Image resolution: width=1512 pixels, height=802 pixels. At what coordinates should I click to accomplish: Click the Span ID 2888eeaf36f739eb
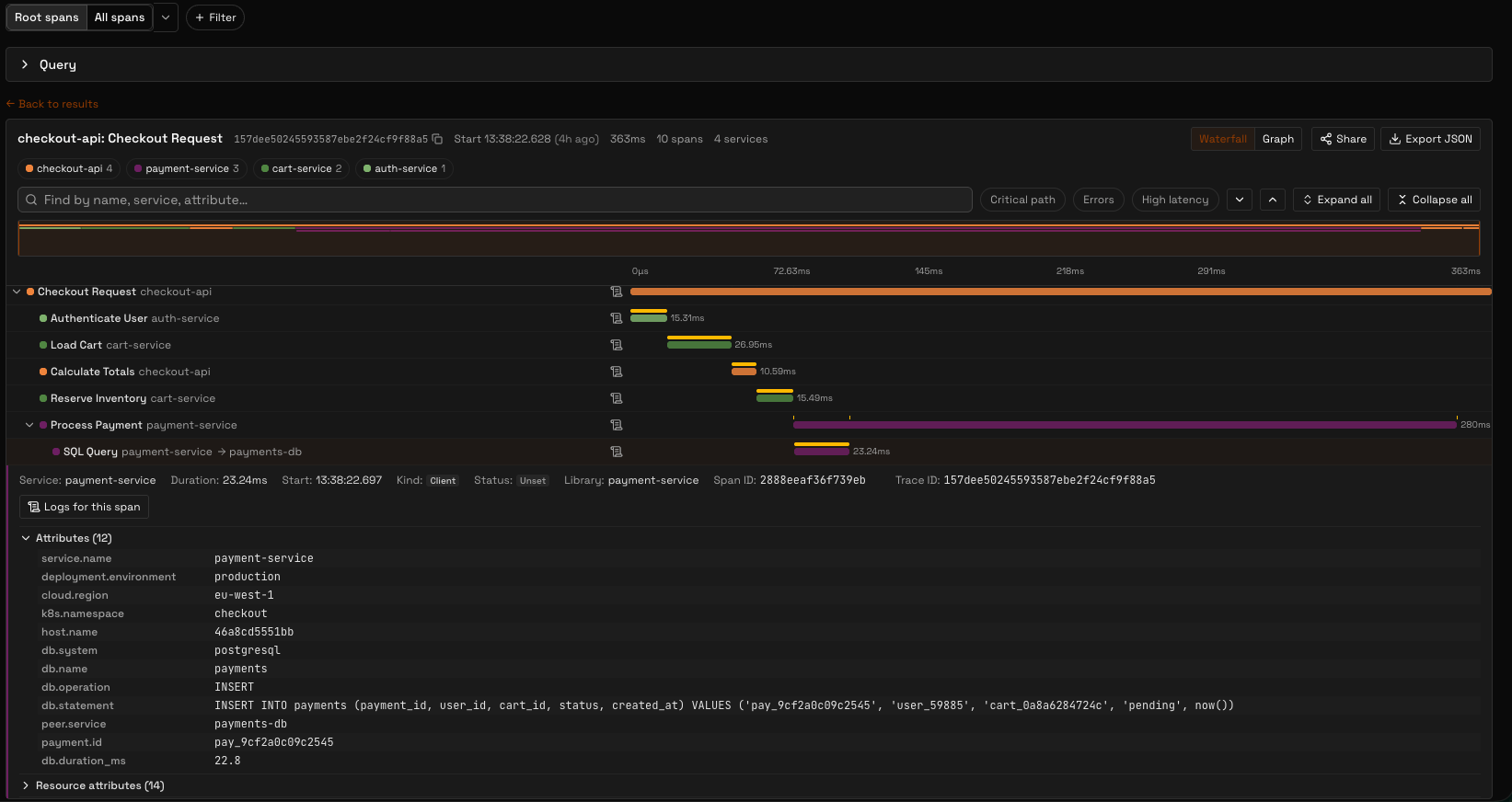(x=813, y=480)
